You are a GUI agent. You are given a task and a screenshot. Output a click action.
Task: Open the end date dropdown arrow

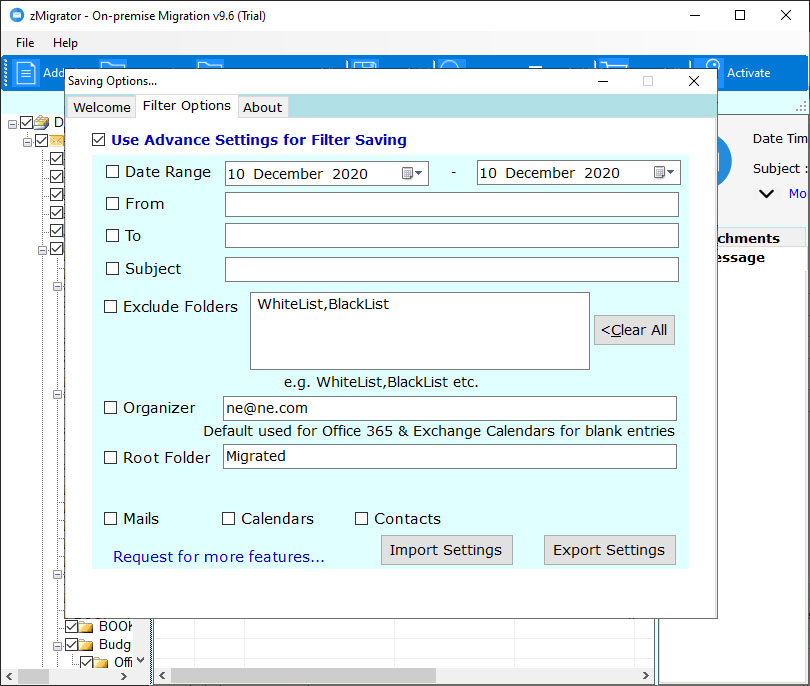[x=671, y=172]
